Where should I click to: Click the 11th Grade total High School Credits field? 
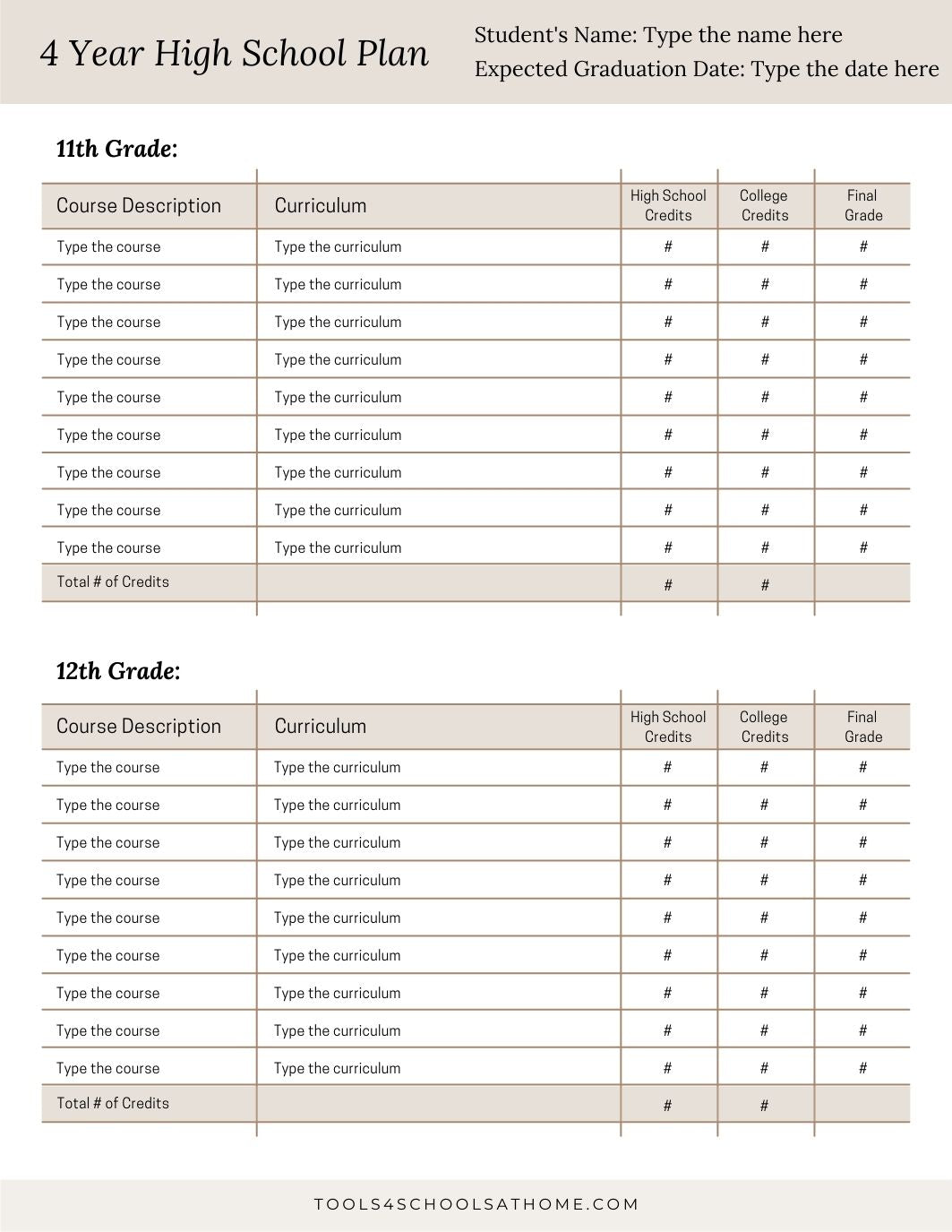pos(668,585)
